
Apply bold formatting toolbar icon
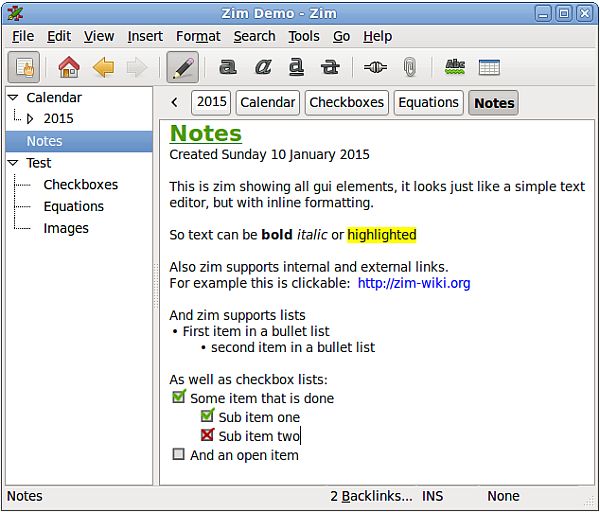click(x=228, y=67)
